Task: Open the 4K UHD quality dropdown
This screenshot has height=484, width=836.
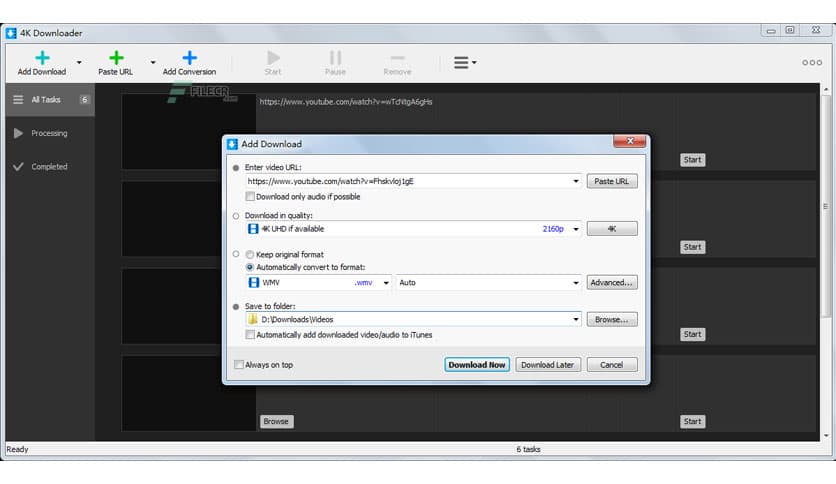Action: click(x=576, y=229)
